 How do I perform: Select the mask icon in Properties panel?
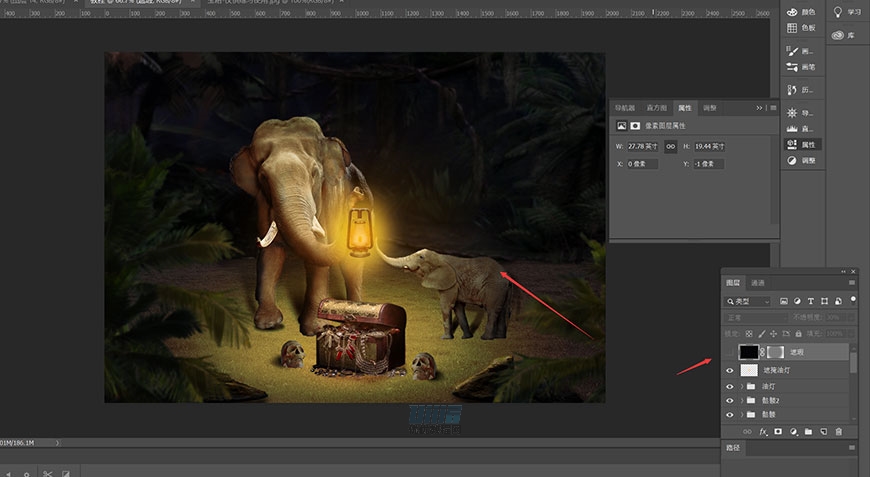635,126
